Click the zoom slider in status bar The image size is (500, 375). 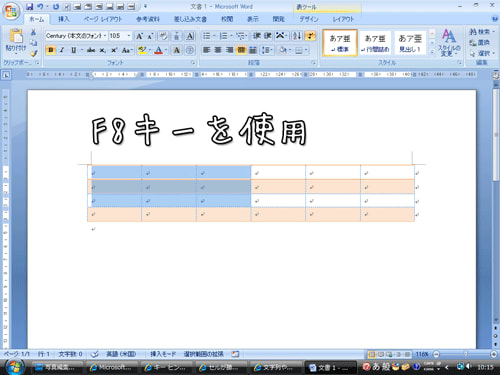pos(465,354)
